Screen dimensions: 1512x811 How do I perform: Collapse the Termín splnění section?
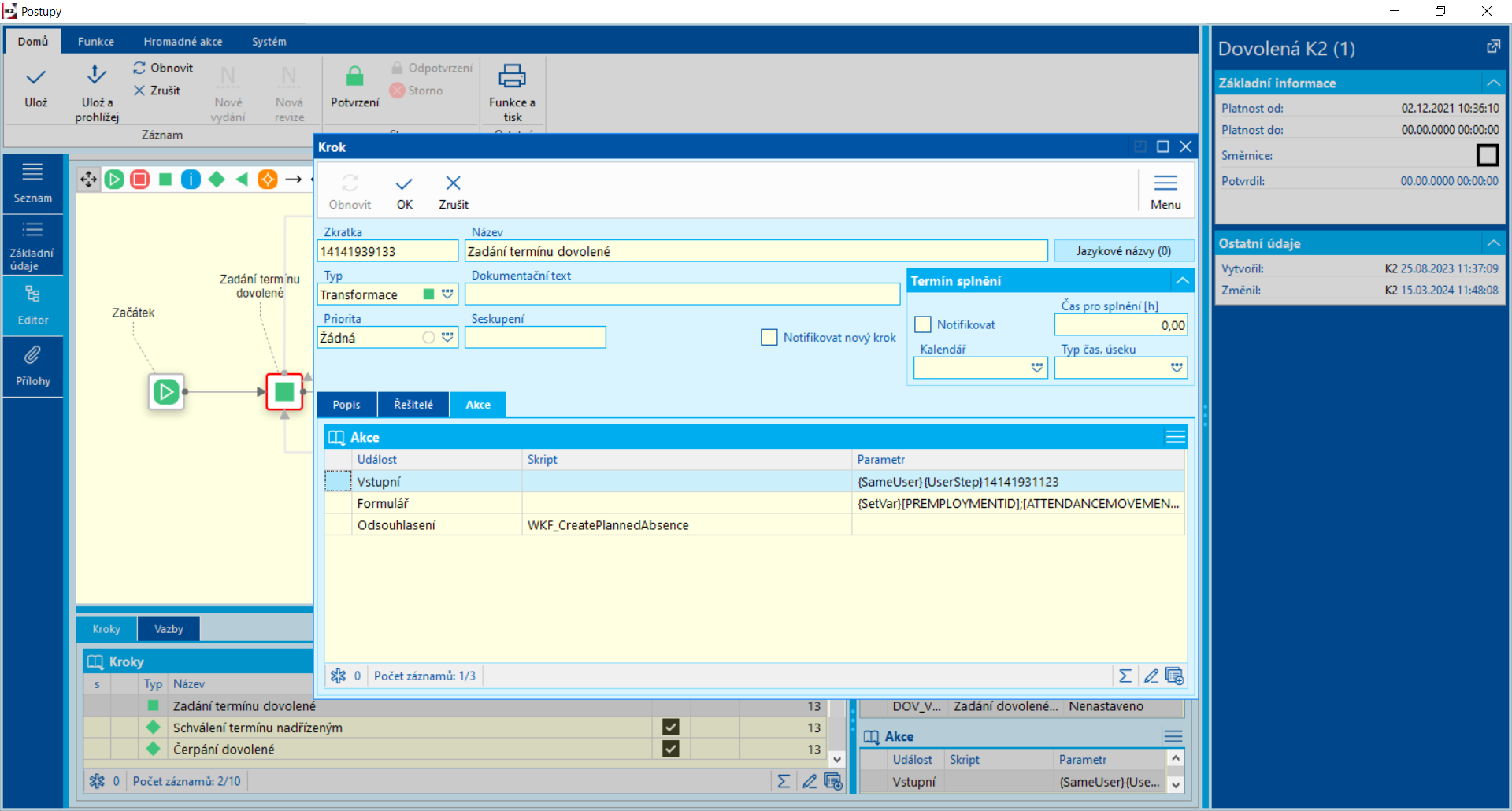coord(1182,281)
